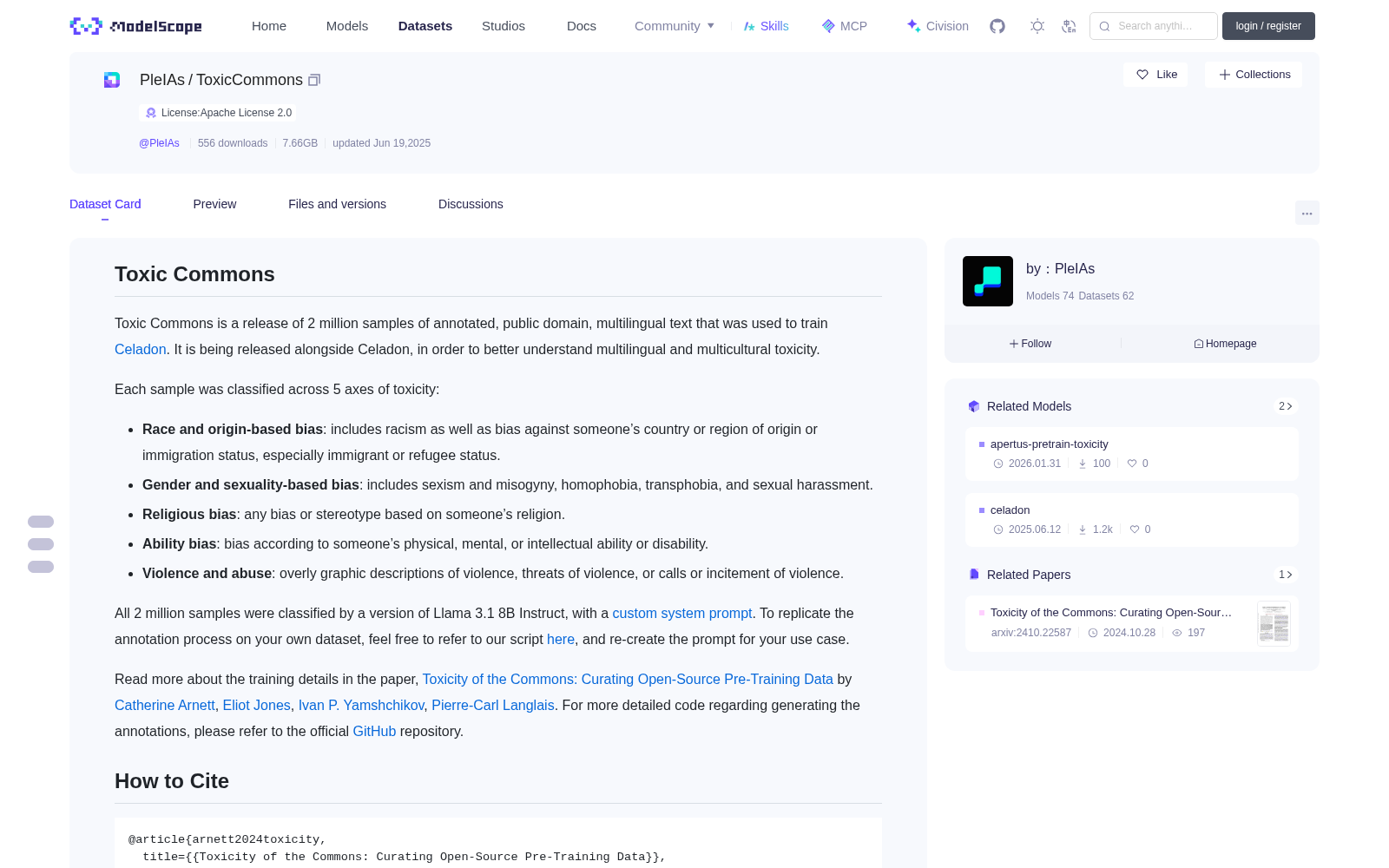Click the arxiv:2410.22587 identifier
The width and height of the screenshot is (1389, 868).
(1031, 633)
